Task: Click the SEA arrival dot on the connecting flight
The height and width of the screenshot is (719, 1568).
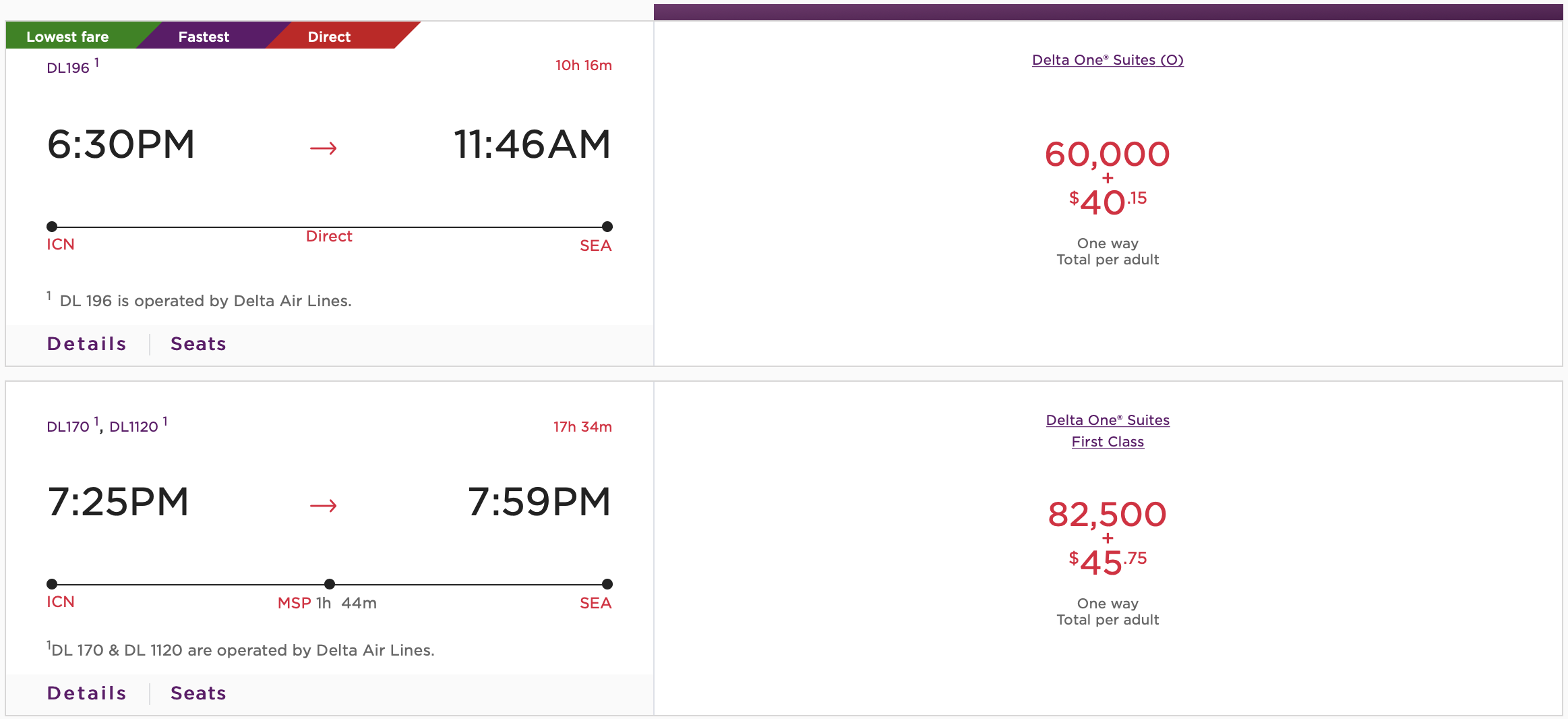Action: 606,584
